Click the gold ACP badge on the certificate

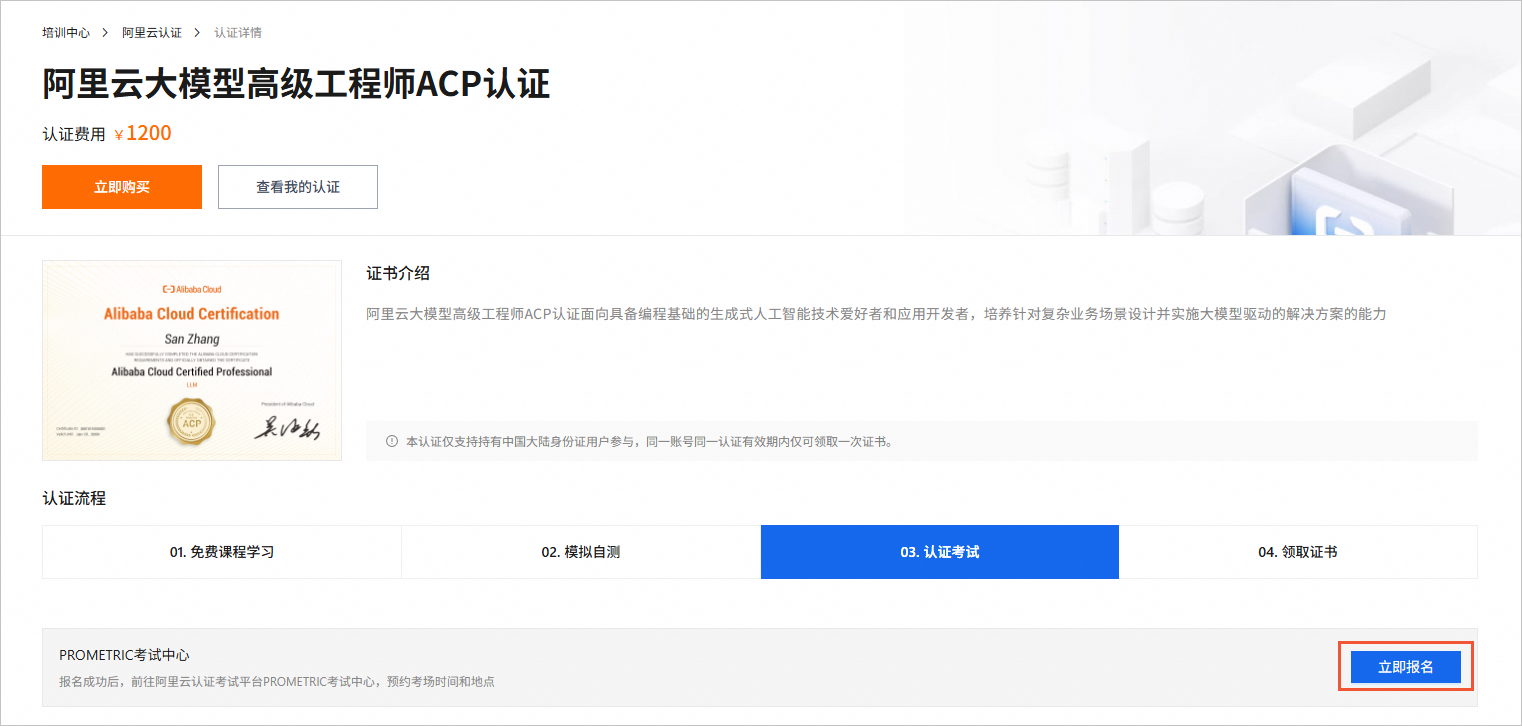pos(191,420)
